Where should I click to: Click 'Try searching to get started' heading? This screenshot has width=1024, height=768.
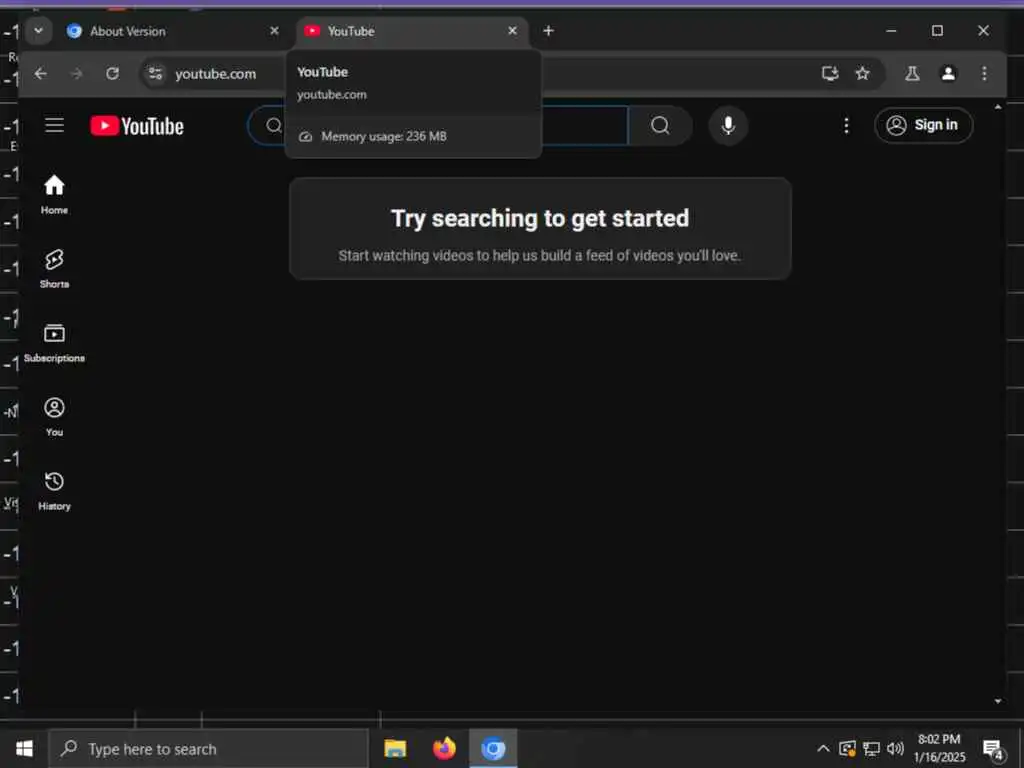click(x=540, y=218)
